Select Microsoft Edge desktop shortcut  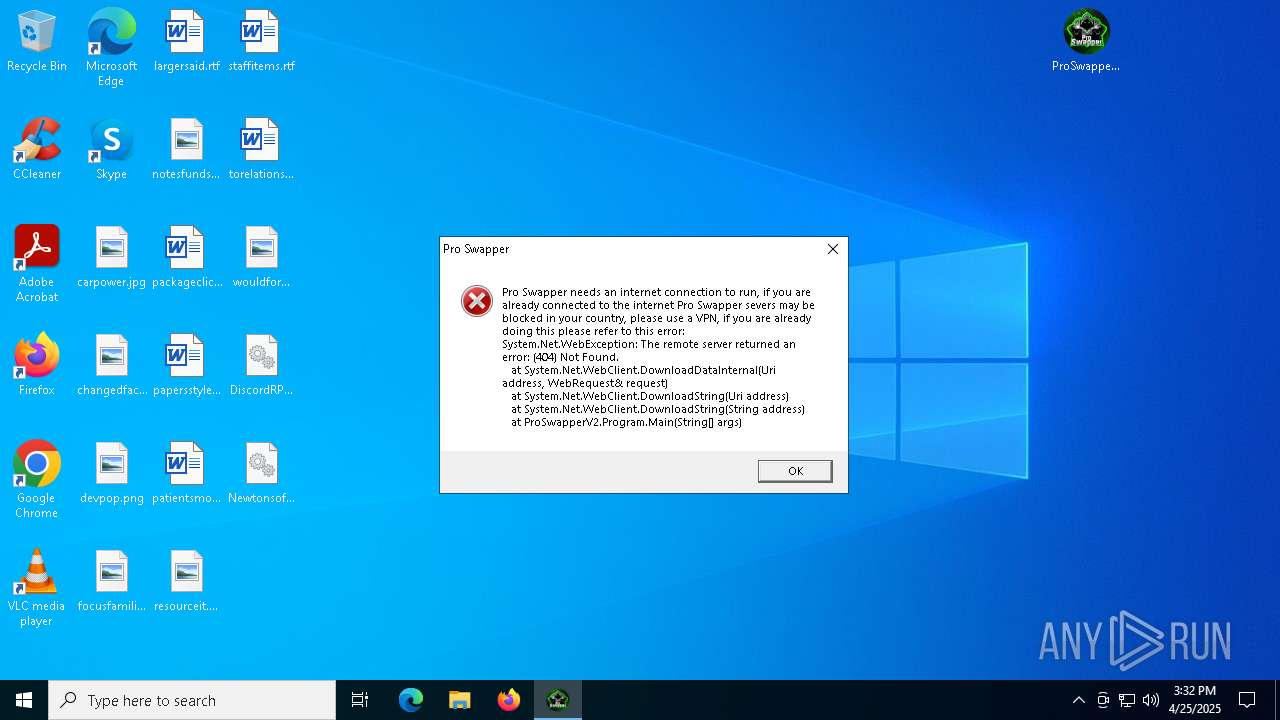pos(111,47)
